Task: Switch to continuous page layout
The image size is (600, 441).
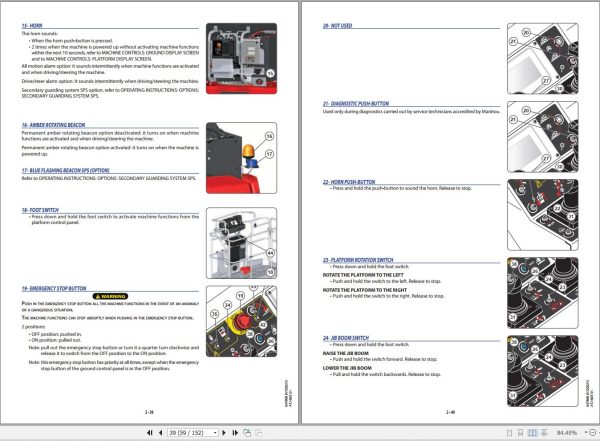Action: 520,433
